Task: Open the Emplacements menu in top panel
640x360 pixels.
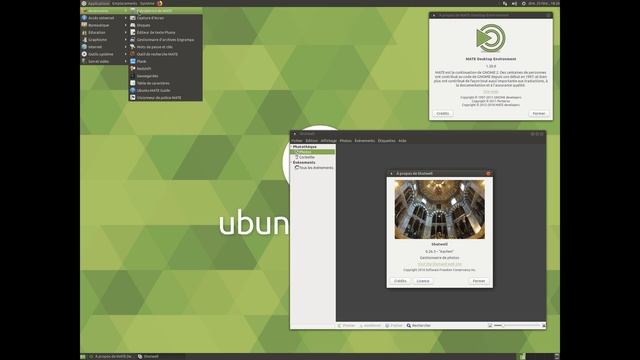Action: 124,3
